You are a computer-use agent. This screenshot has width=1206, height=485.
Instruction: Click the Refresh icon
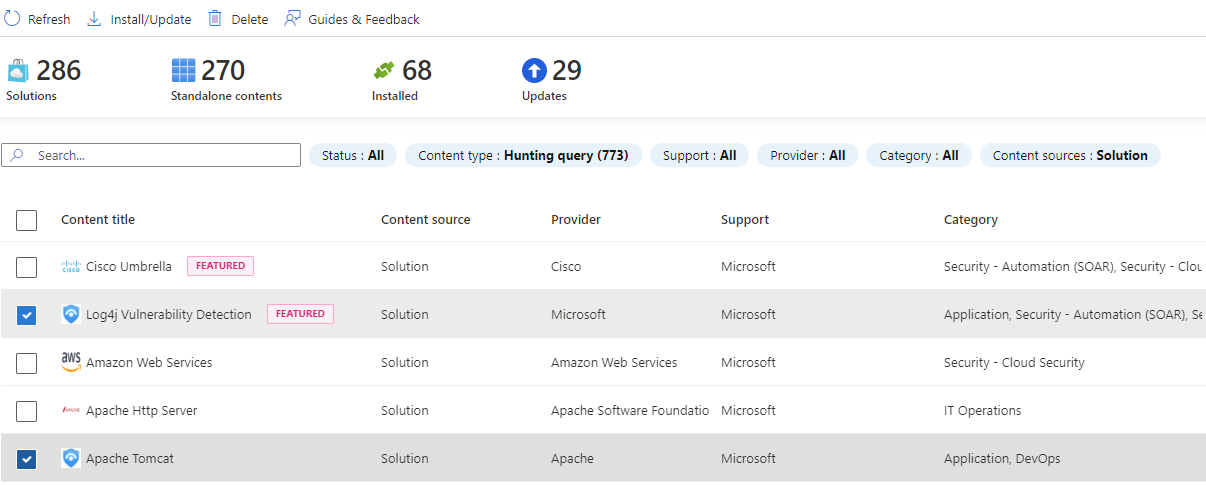coord(13,19)
